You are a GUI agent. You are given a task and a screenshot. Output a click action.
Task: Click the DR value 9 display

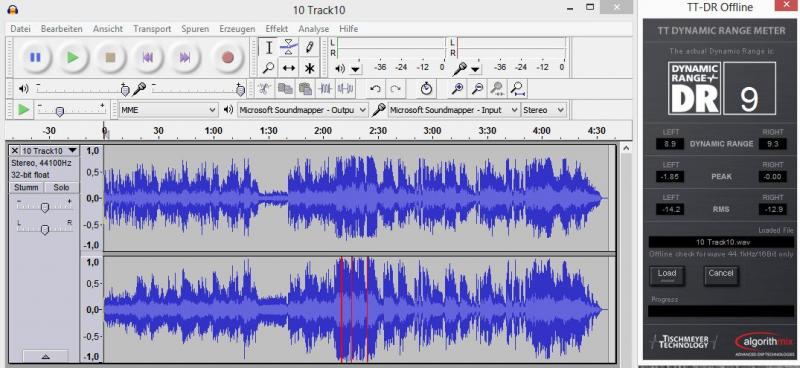coord(749,88)
